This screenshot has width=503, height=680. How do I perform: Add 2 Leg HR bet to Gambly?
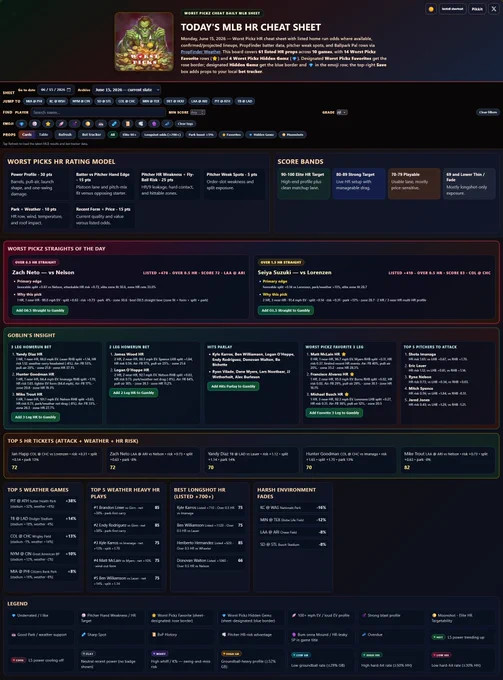click(134, 392)
